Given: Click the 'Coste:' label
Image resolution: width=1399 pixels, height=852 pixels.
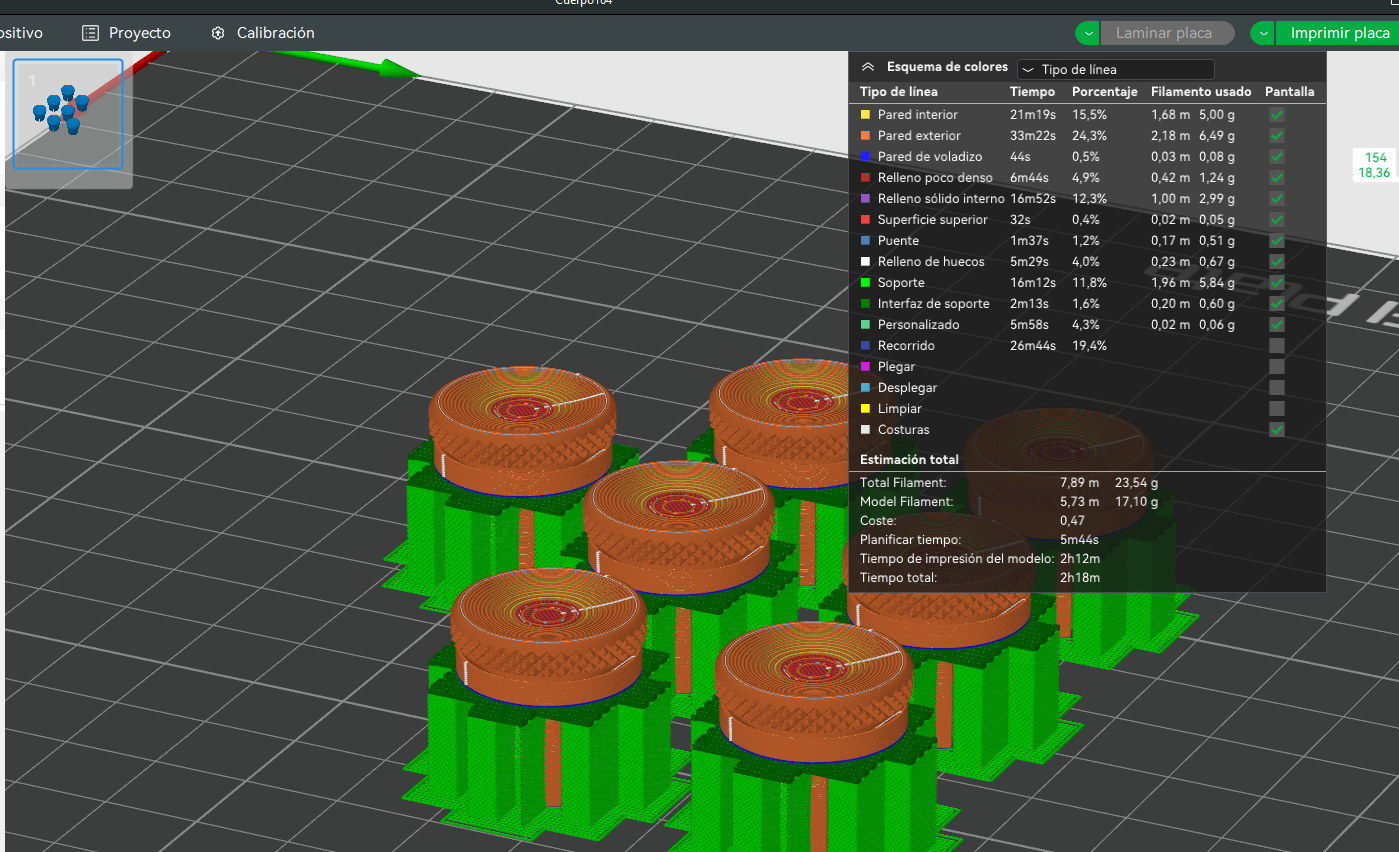Looking at the screenshot, I should click(x=878, y=521).
